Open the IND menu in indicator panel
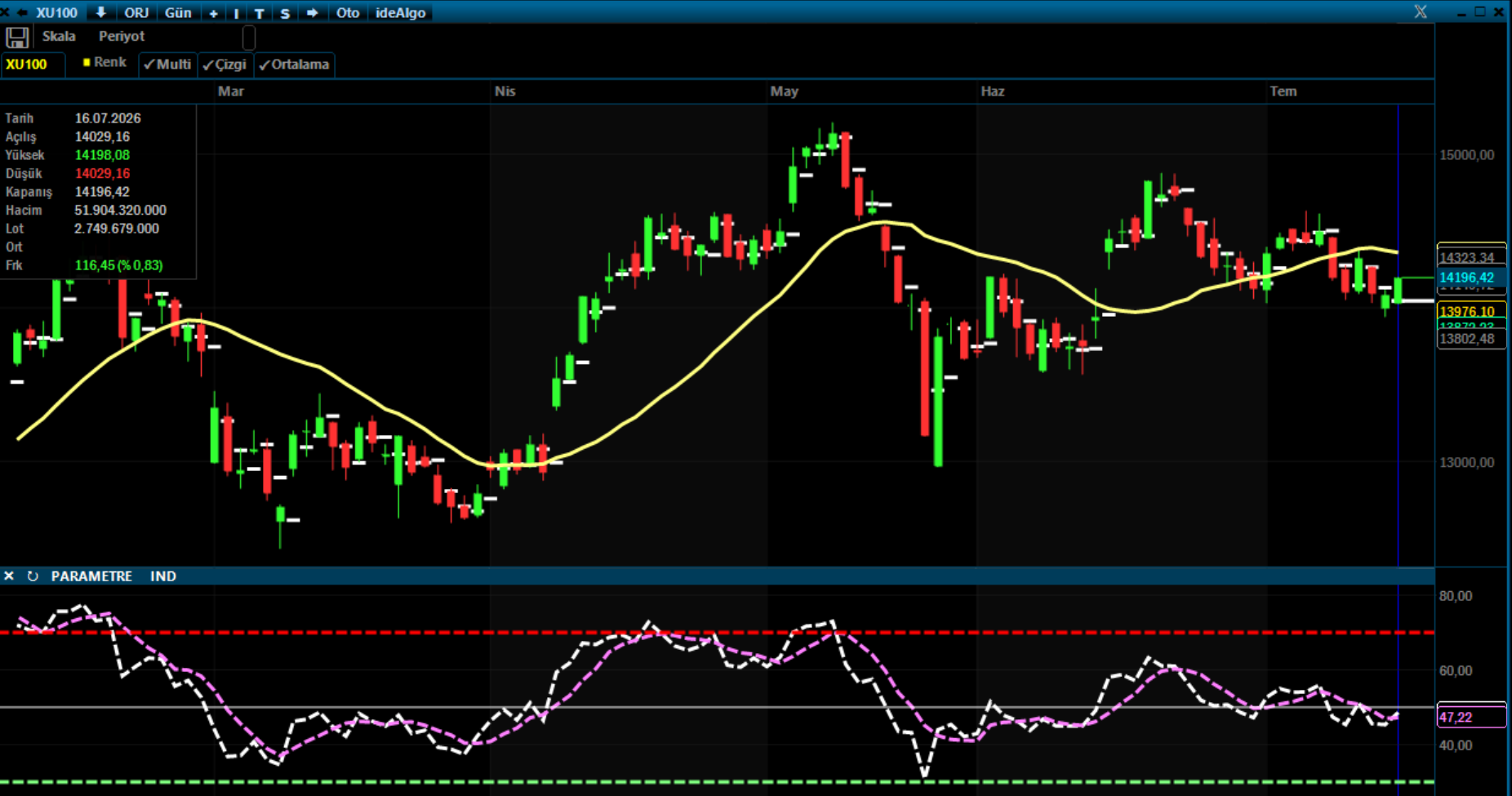The image size is (1512, 796). 163,576
